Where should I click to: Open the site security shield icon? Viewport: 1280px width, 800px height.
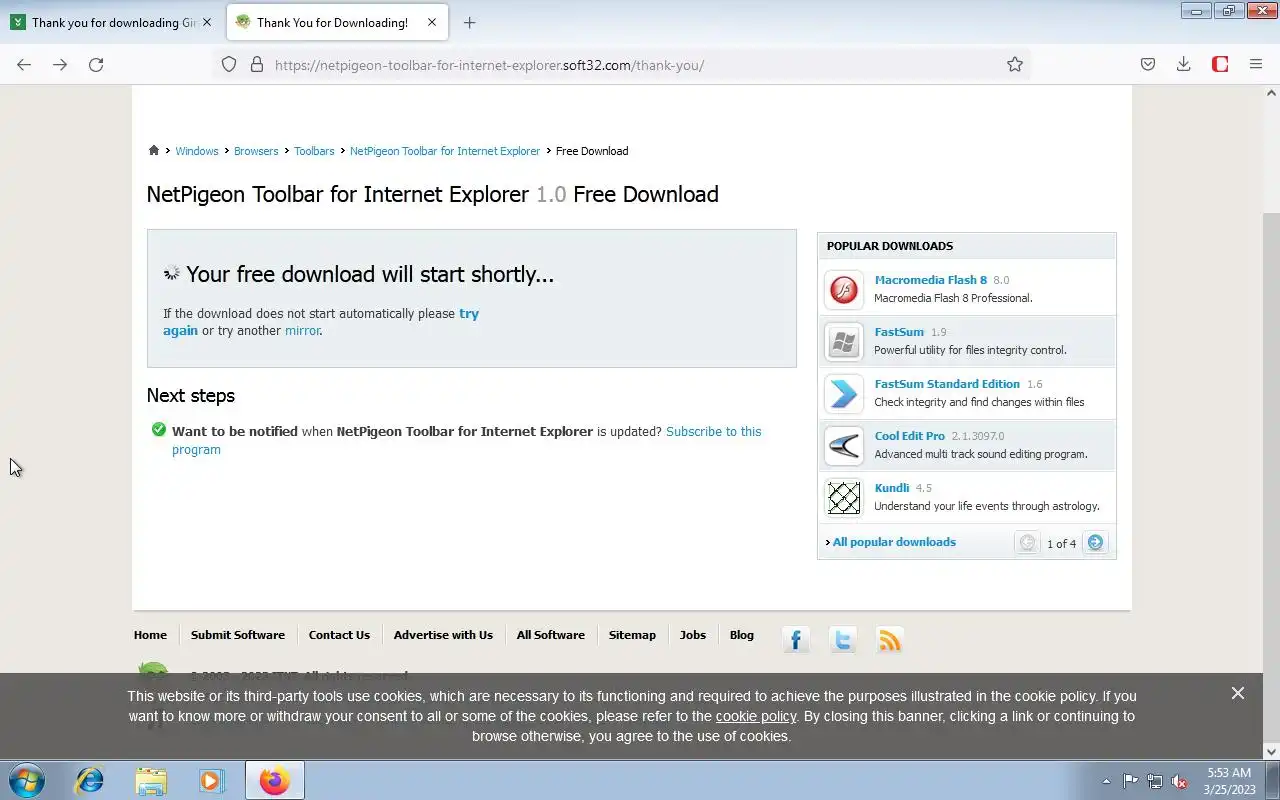click(229, 65)
